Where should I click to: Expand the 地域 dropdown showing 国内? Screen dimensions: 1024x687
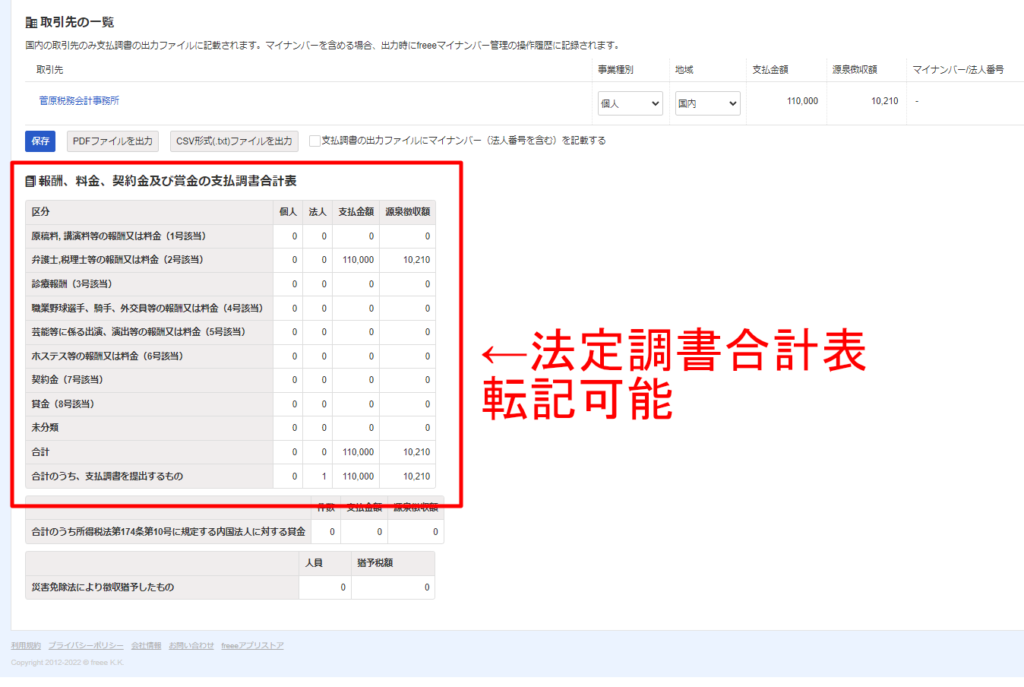(x=707, y=103)
